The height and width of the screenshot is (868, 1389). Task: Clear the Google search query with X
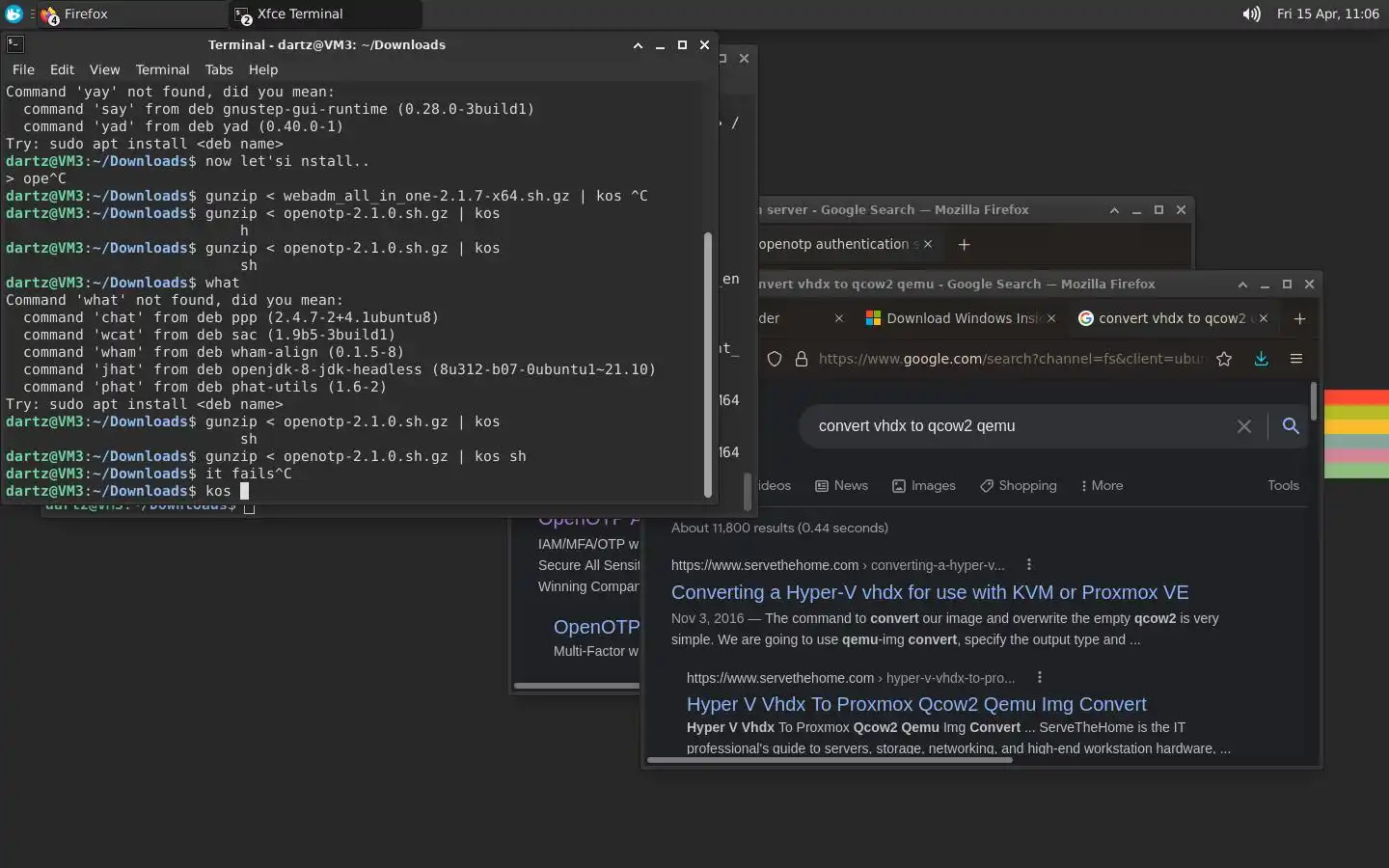[x=1244, y=426]
